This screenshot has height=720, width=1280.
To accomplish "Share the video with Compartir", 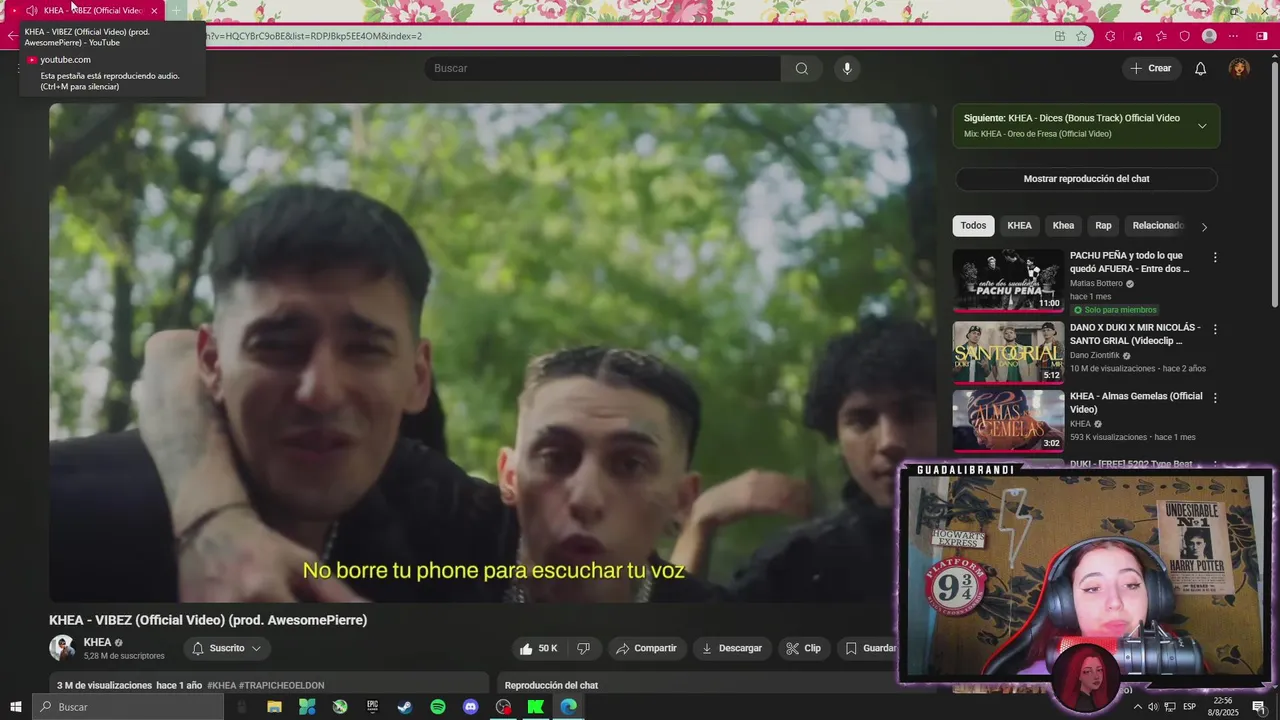I will click(646, 648).
